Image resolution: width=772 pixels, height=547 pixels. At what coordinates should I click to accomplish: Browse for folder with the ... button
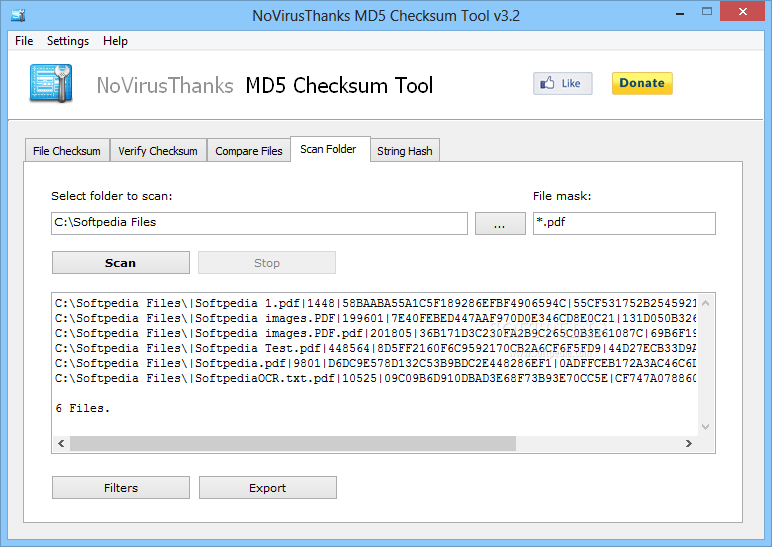(500, 224)
